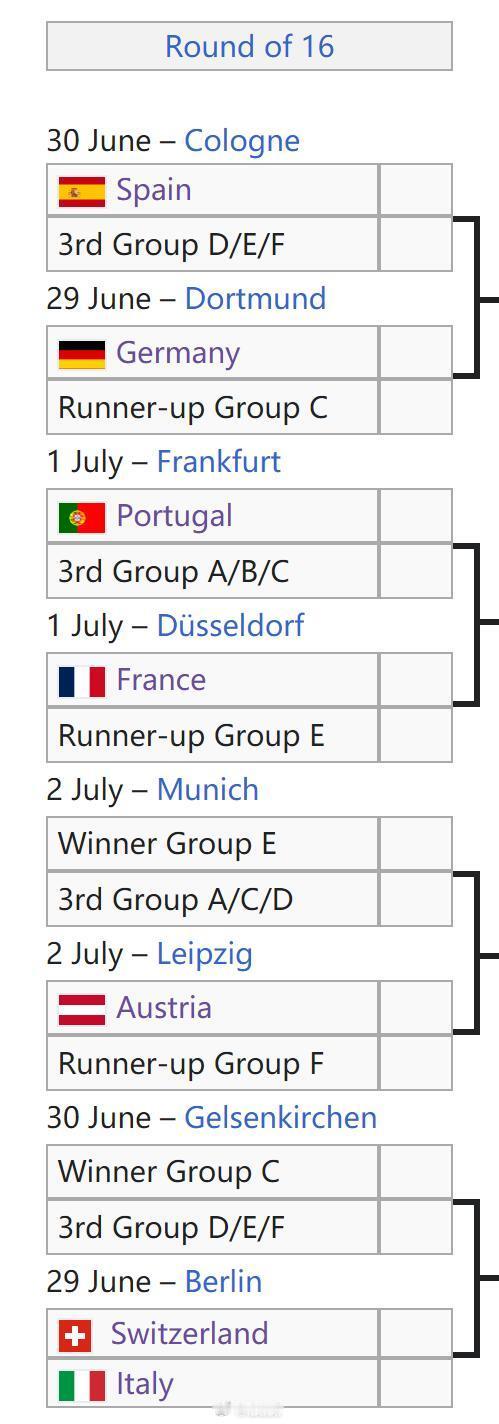The width and height of the screenshot is (499, 1424).
Task: Follow the Berlin venue link
Action: pos(223,1281)
